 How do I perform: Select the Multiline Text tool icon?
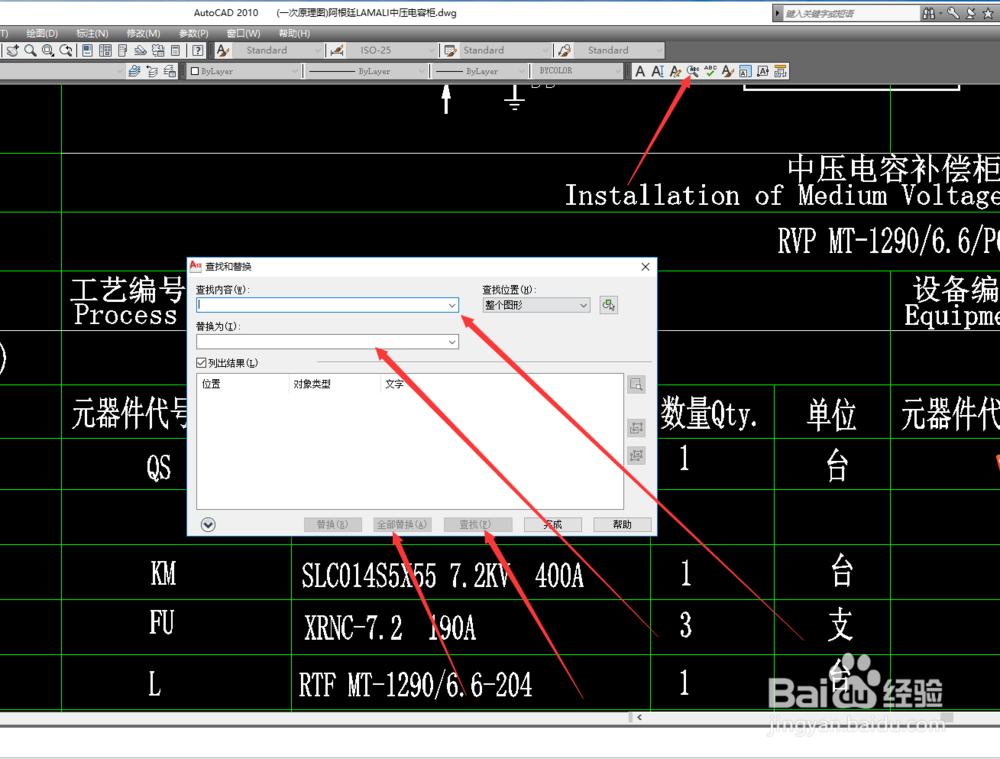pyautogui.click(x=640, y=71)
